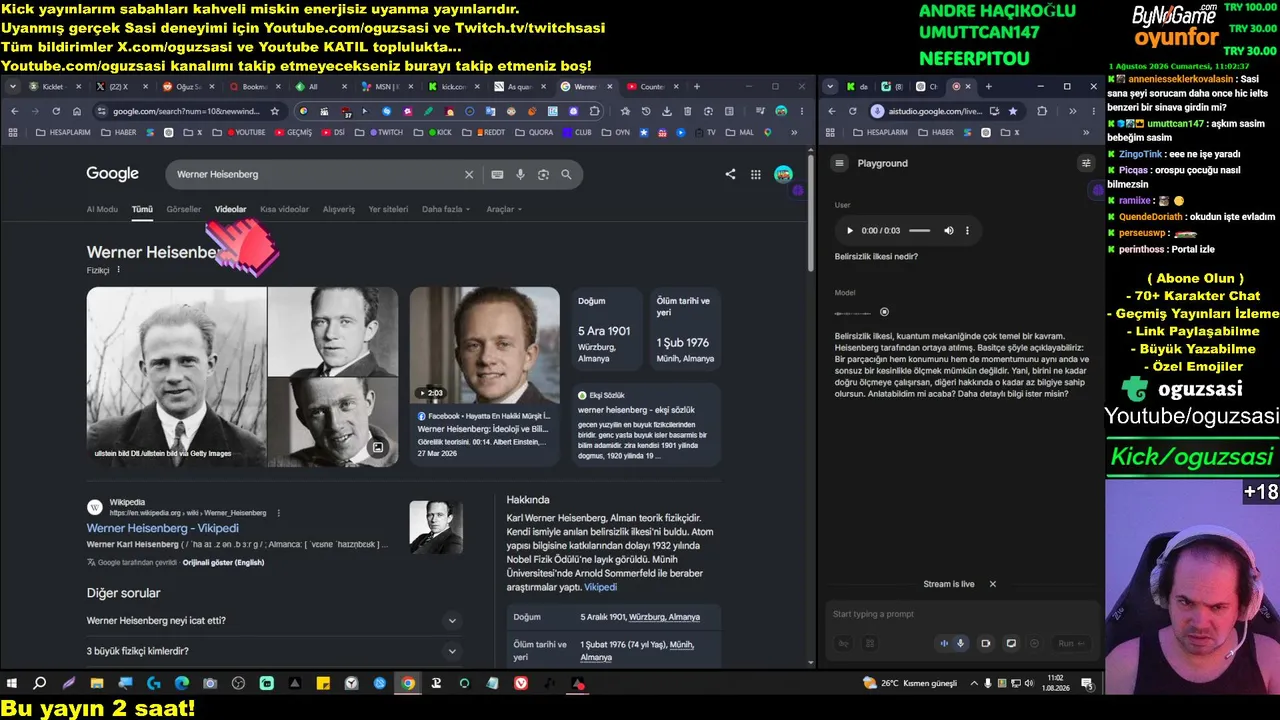This screenshot has height=720, width=1280.
Task: Switch to the Kicklet browser tab
Action: click(x=56, y=87)
